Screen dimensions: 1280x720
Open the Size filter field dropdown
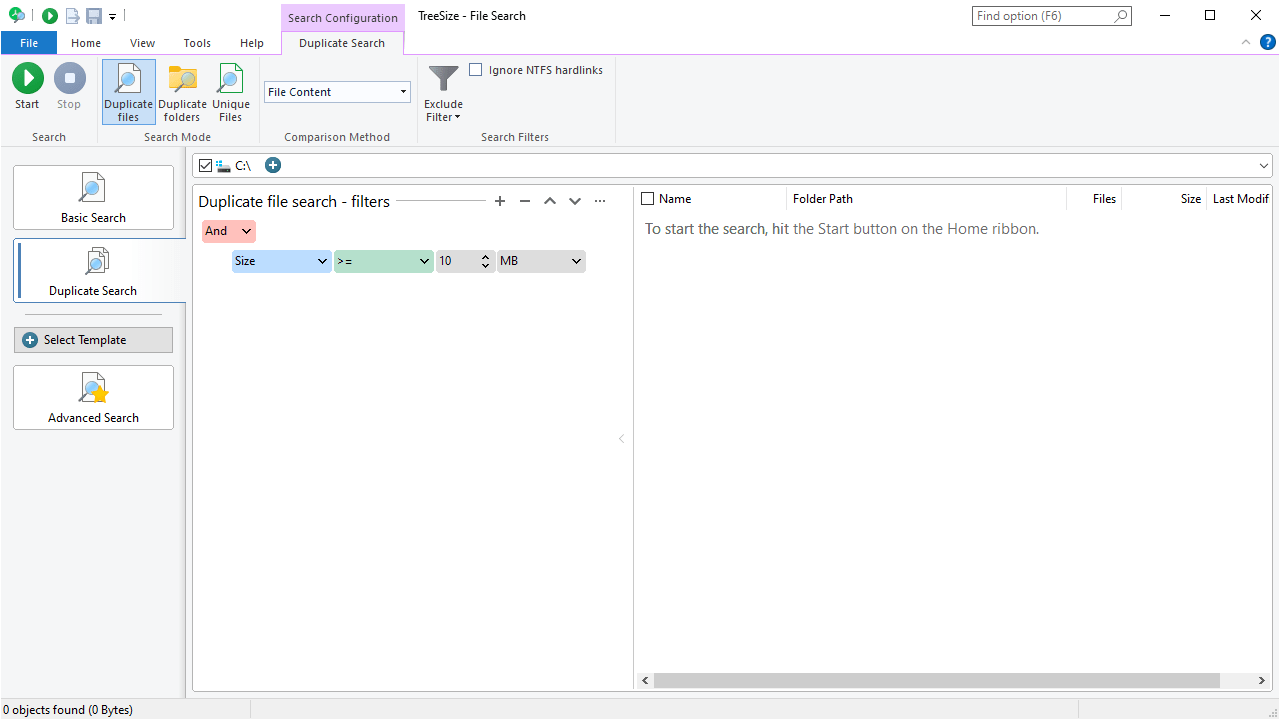click(321, 261)
